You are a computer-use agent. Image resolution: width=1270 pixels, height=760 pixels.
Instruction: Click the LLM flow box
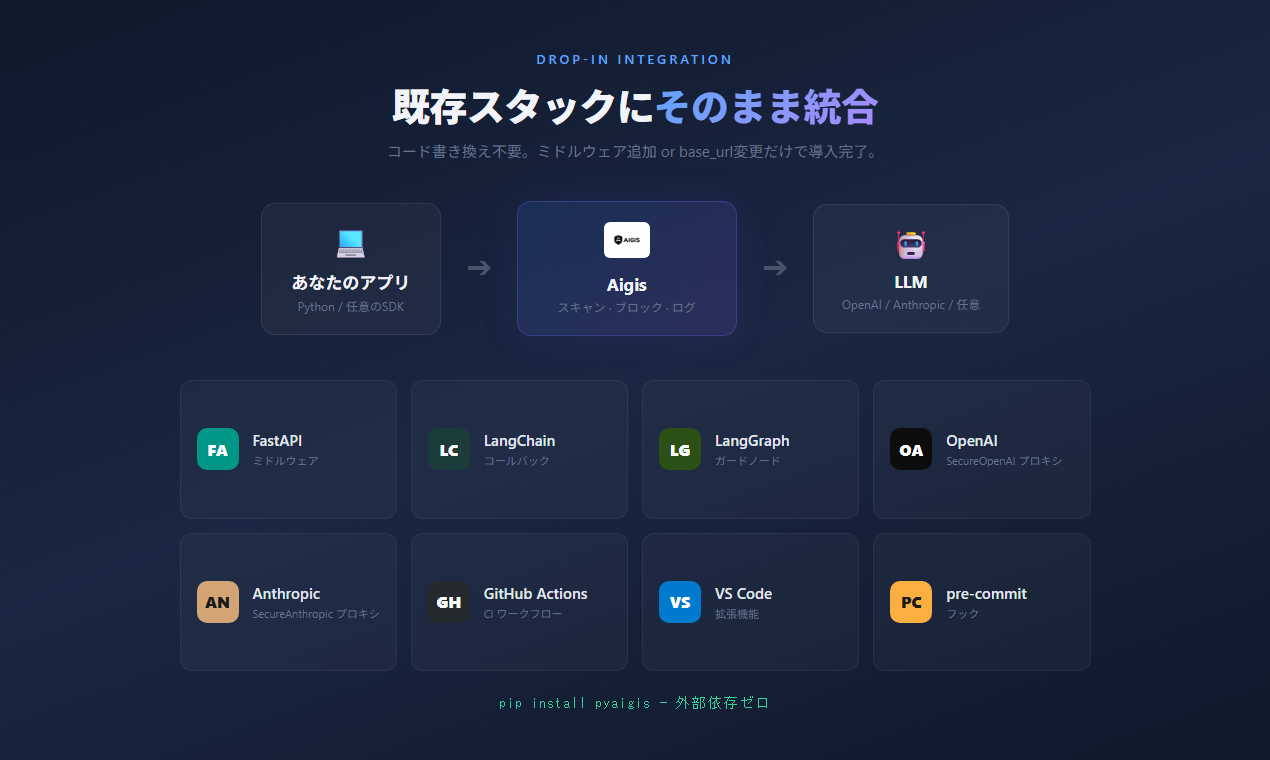point(911,269)
